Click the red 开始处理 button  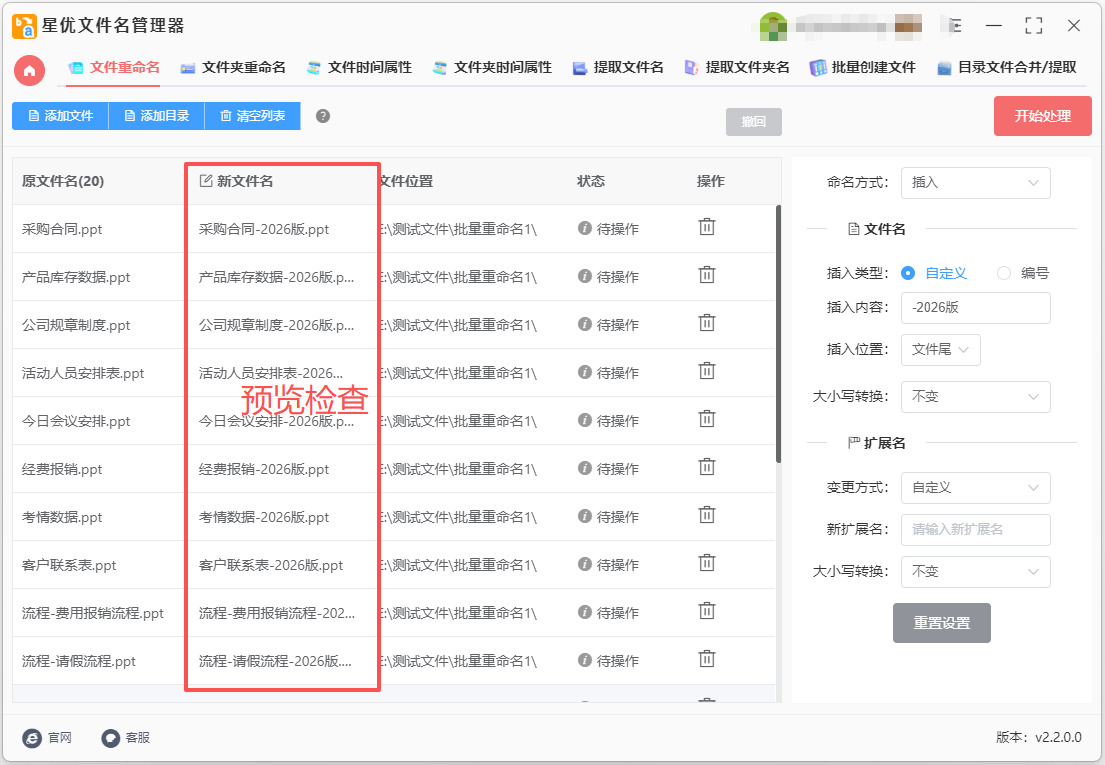1042,116
